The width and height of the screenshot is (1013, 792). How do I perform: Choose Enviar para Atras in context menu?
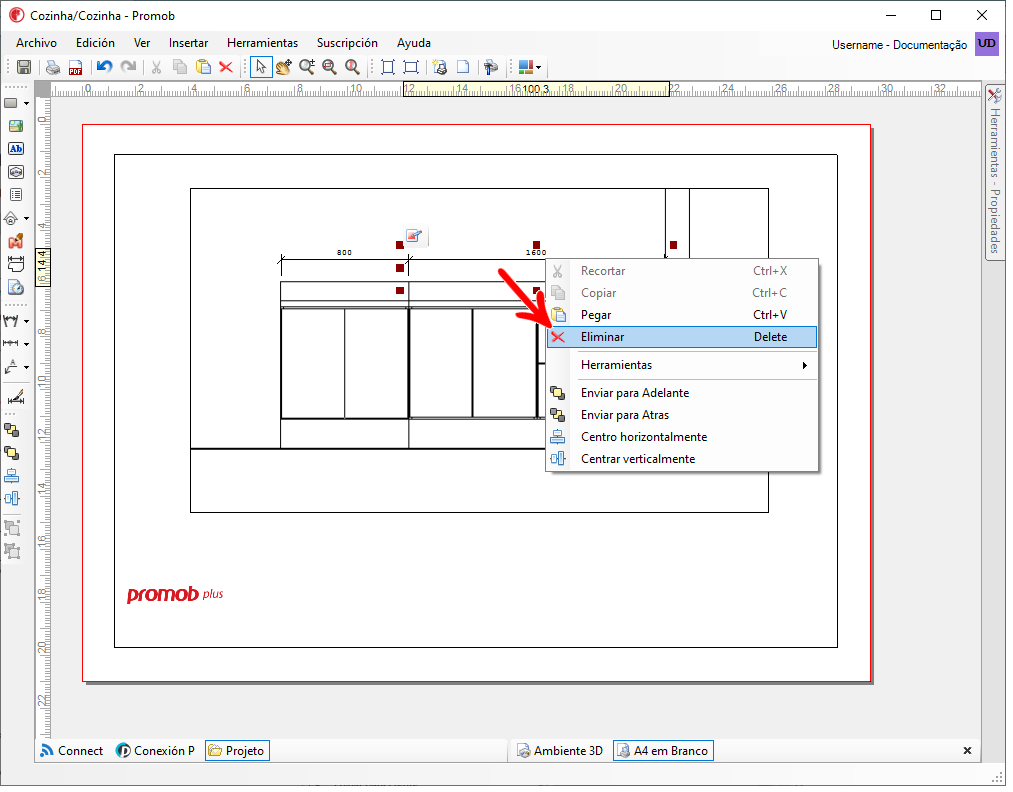(682, 415)
